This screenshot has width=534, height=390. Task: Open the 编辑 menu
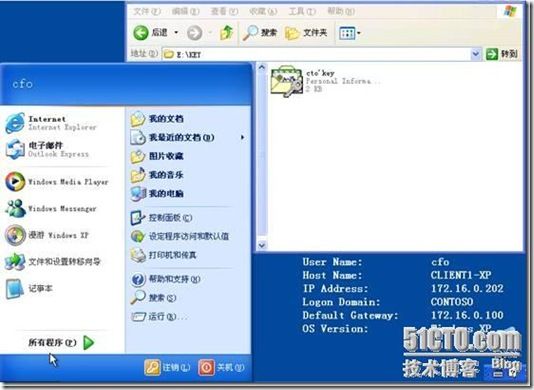click(x=185, y=12)
